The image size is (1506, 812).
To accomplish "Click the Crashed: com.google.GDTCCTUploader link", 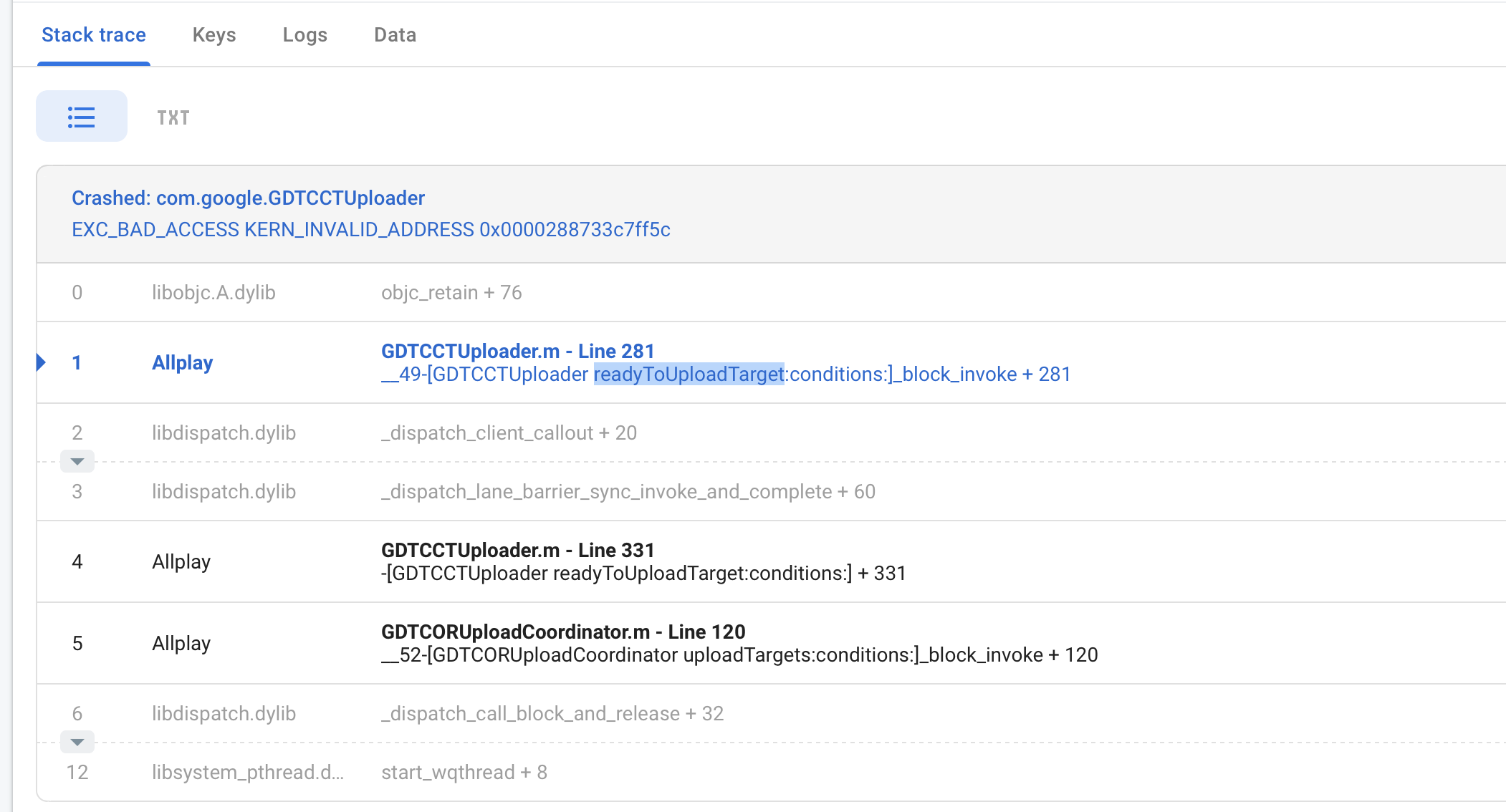I will point(248,198).
